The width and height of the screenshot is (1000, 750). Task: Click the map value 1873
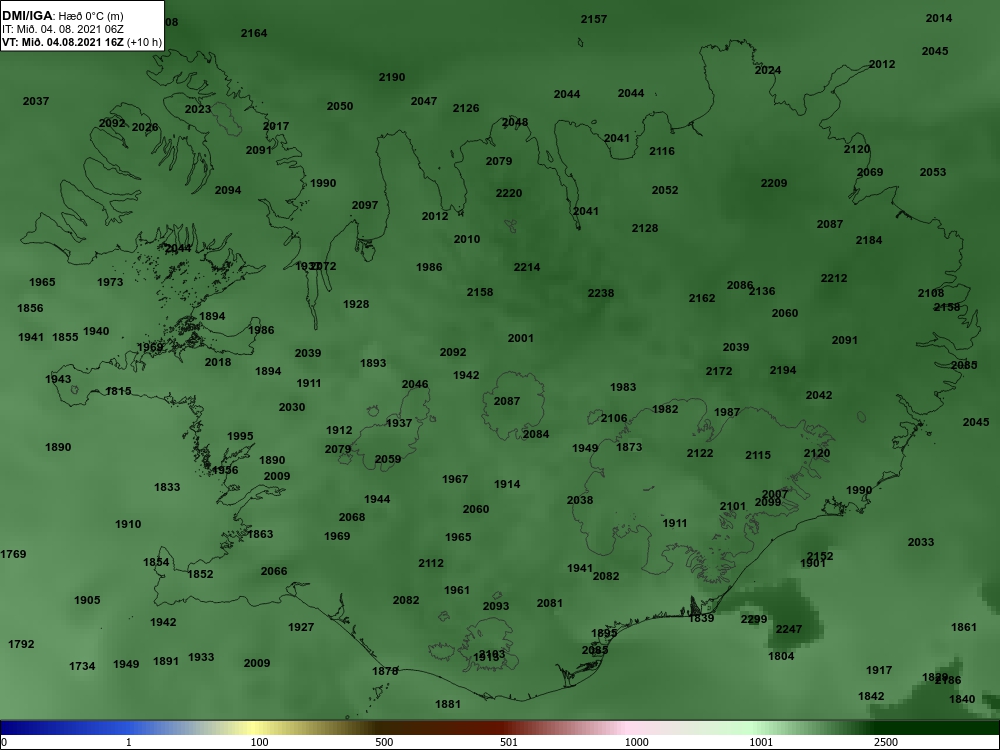(x=629, y=446)
